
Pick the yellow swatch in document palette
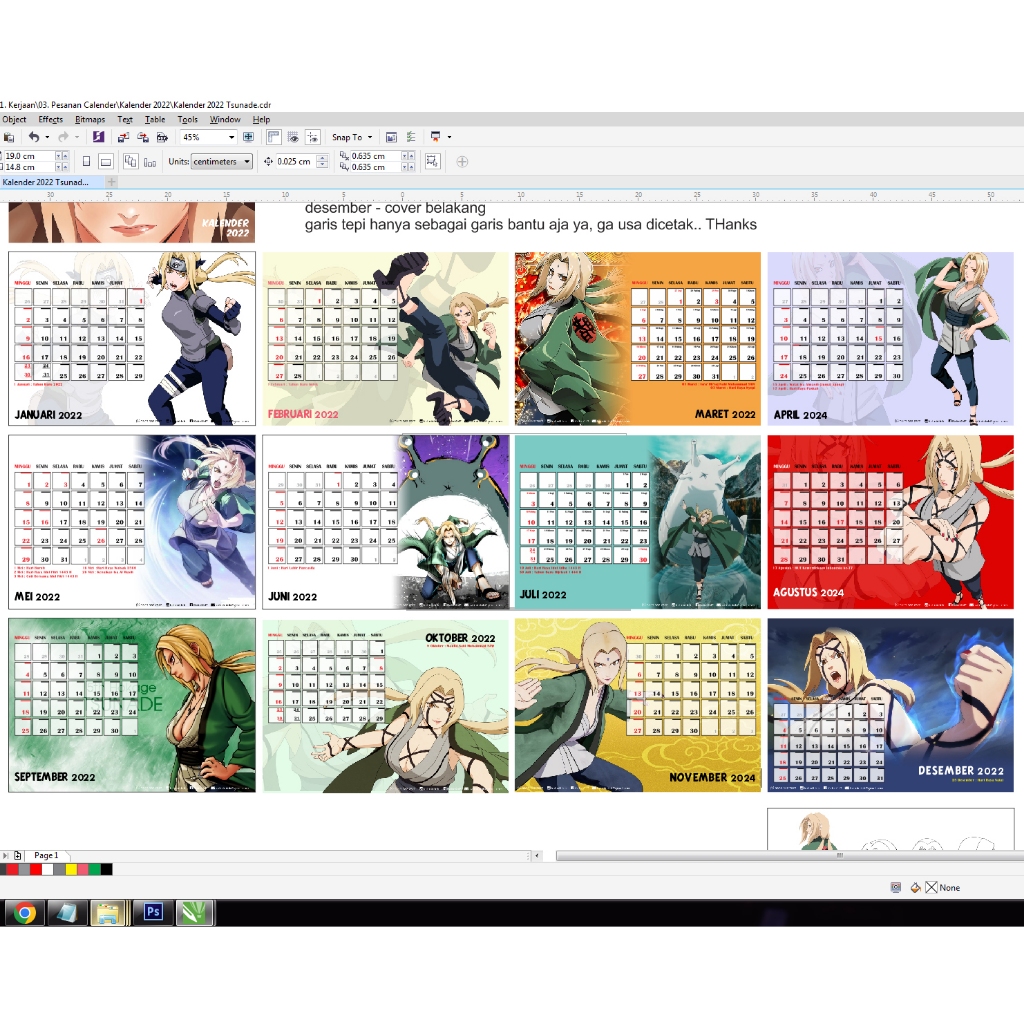(71, 870)
